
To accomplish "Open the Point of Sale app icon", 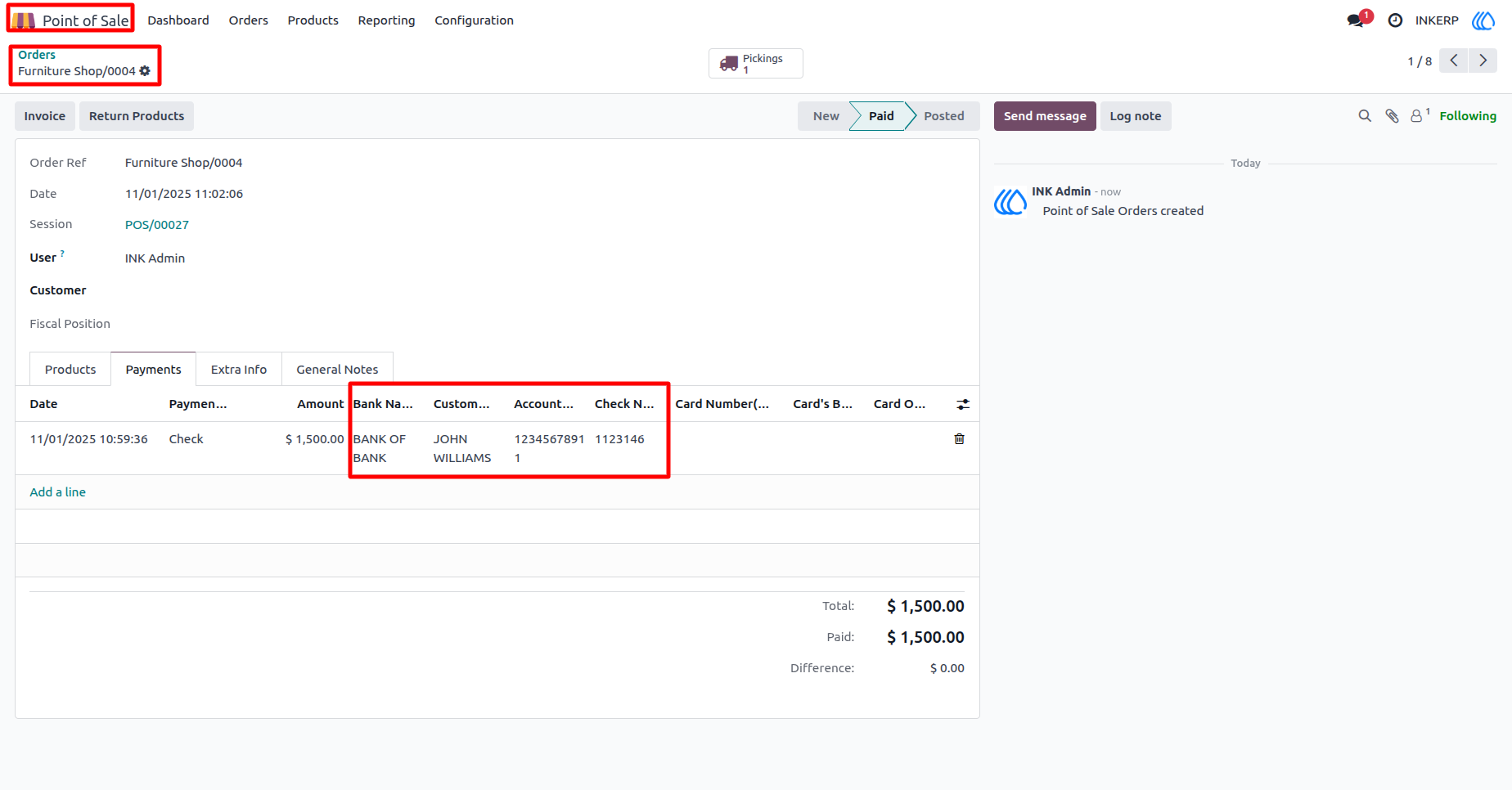I will point(23,20).
